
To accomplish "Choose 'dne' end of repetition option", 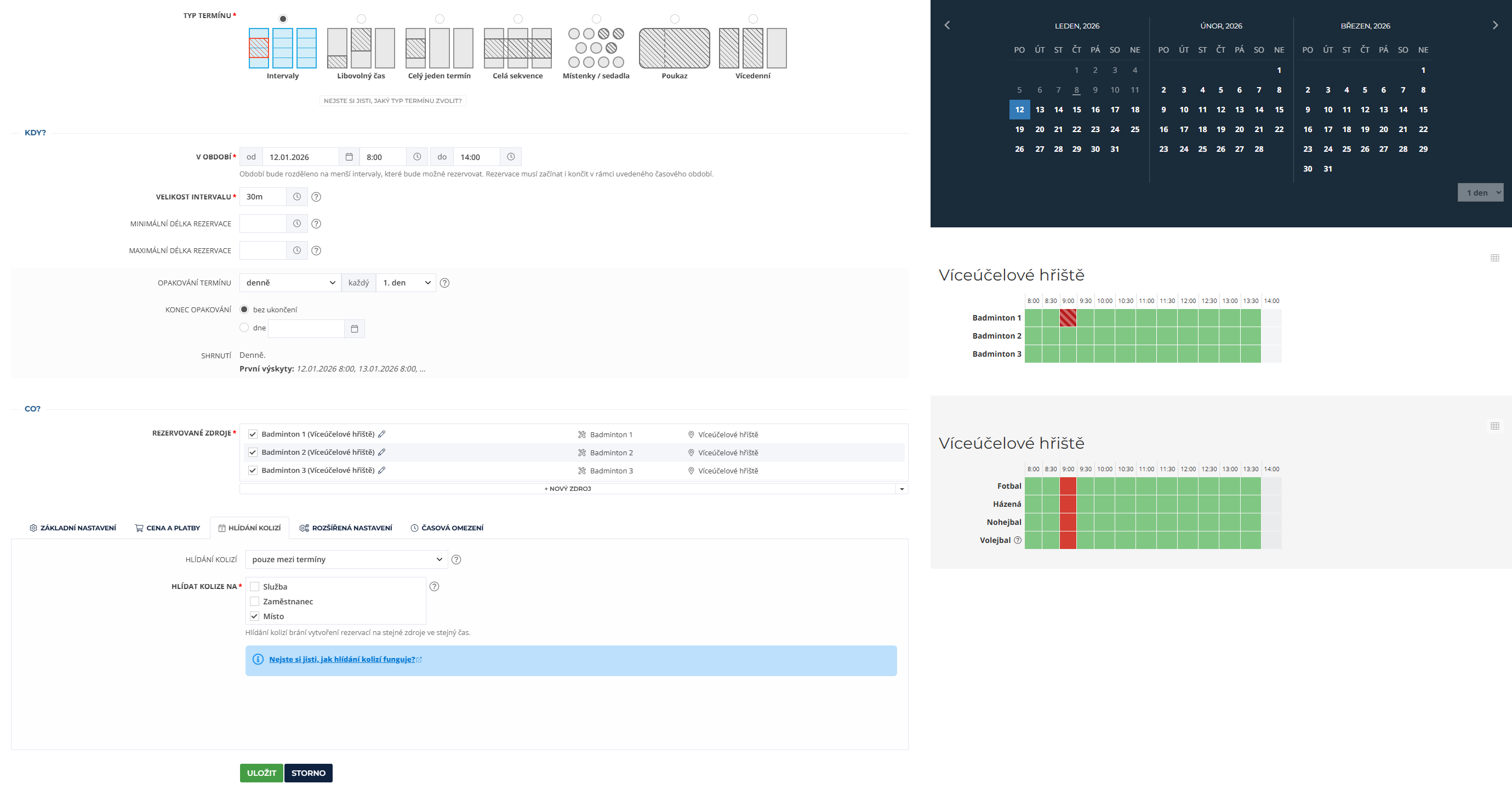I will tap(244, 328).
